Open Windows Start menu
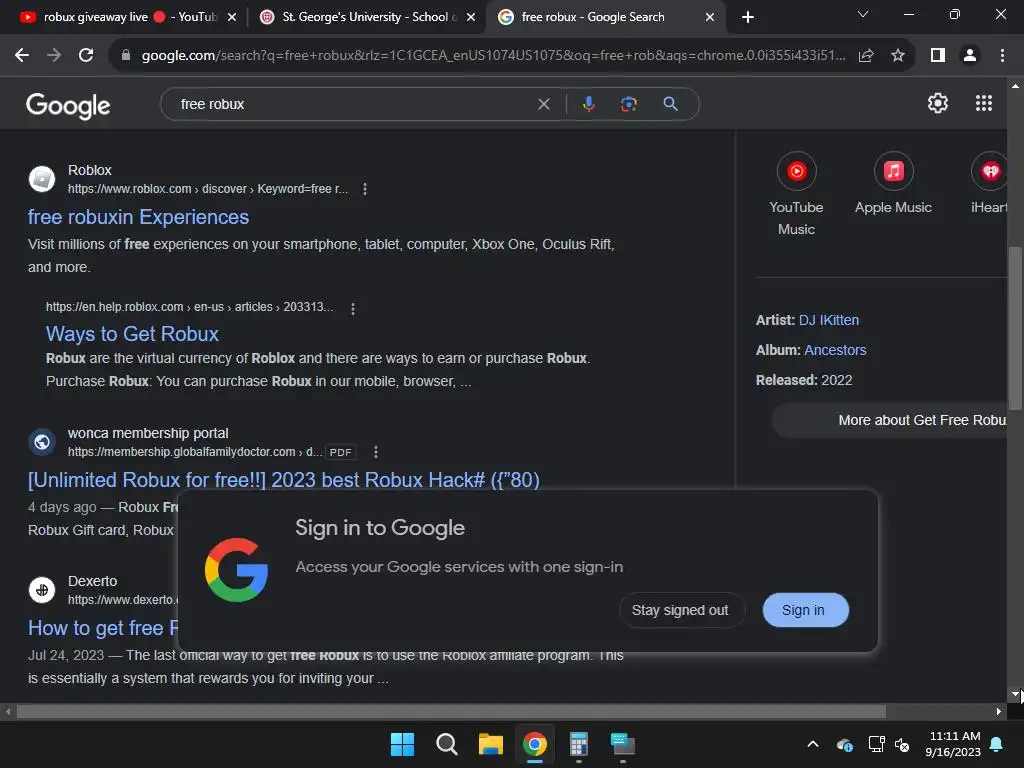Screen dimensions: 1024x768 pyautogui.click(x=402, y=744)
